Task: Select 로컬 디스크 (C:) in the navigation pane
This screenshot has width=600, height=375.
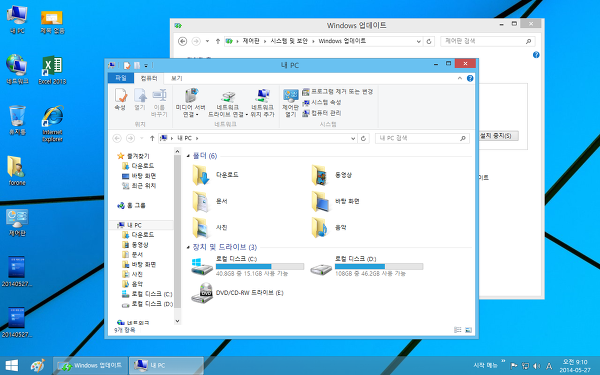Action: pyautogui.click(x=147, y=294)
